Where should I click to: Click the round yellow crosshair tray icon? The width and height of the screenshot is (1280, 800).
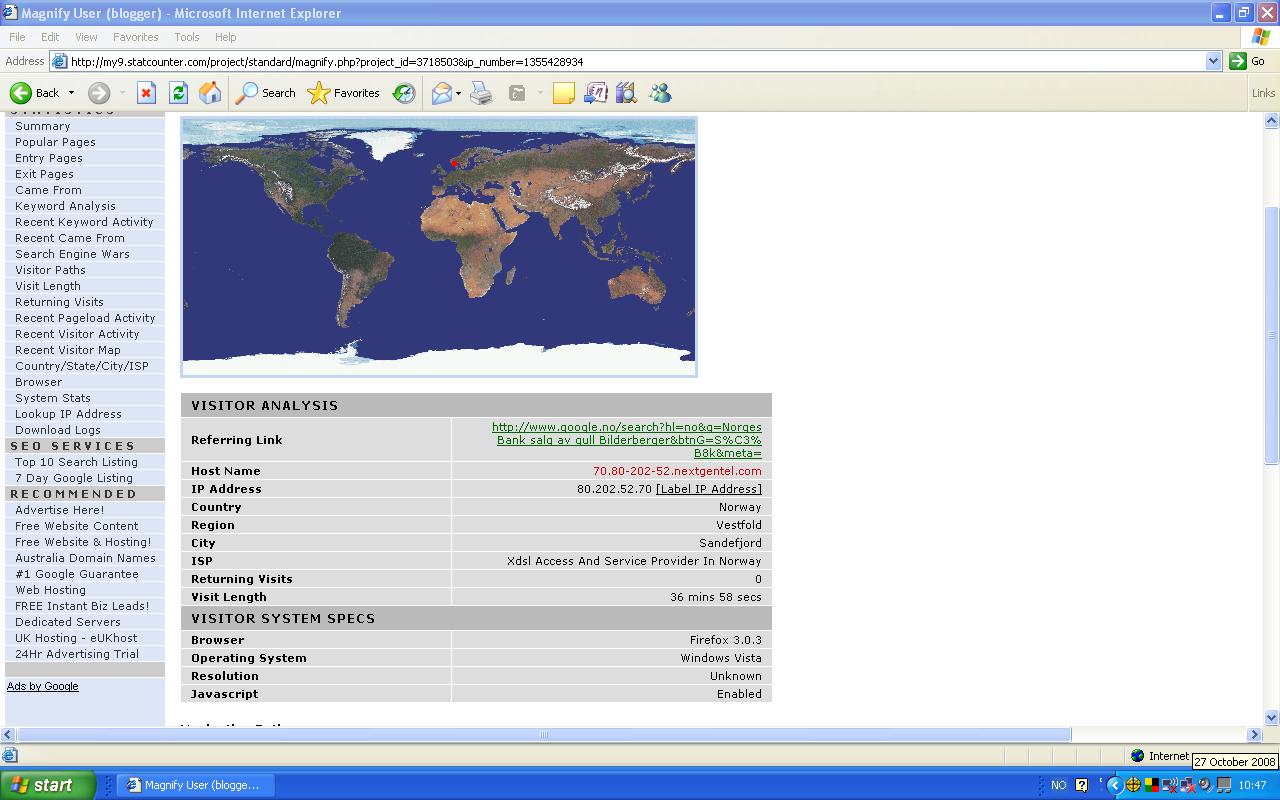point(1133,785)
